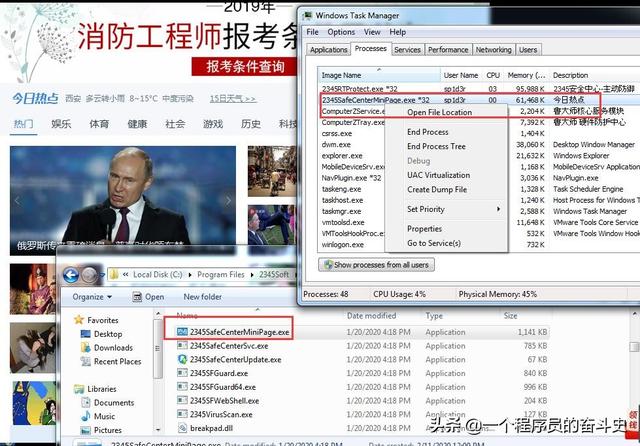The height and width of the screenshot is (446, 640).
Task: Click the Windows Task Manager title icon
Action: tap(307, 16)
